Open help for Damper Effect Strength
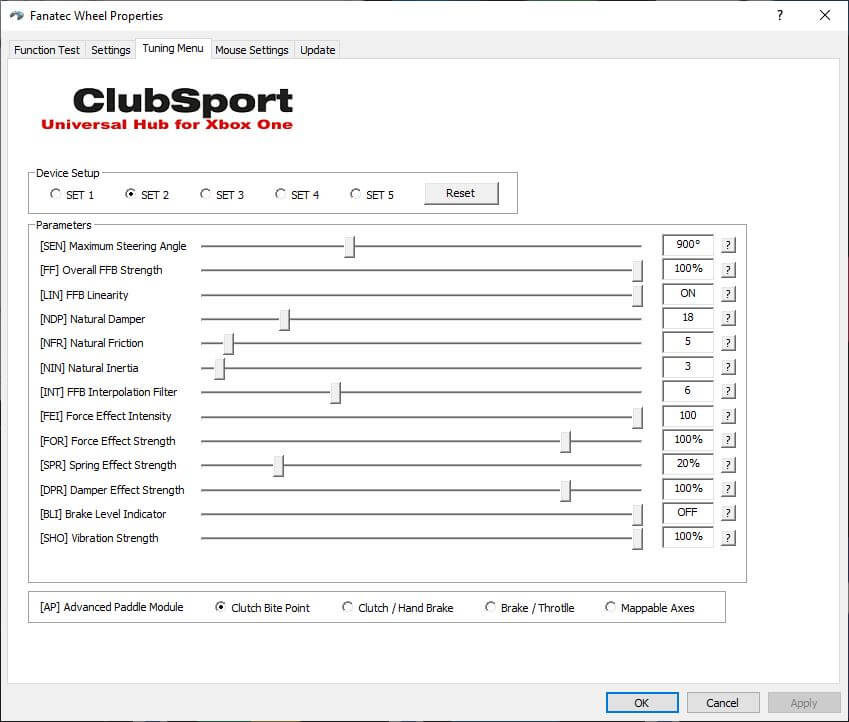Viewport: 849px width, 722px height. pyautogui.click(x=728, y=489)
